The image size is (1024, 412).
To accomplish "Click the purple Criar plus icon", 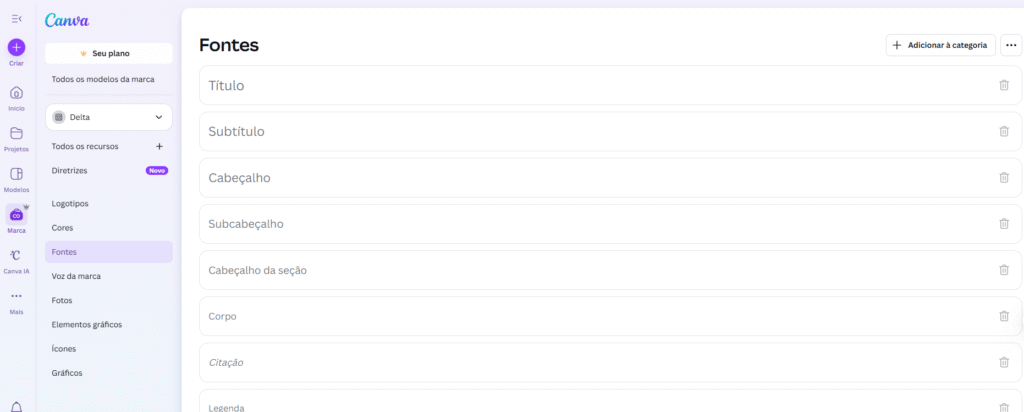I will pos(16,47).
